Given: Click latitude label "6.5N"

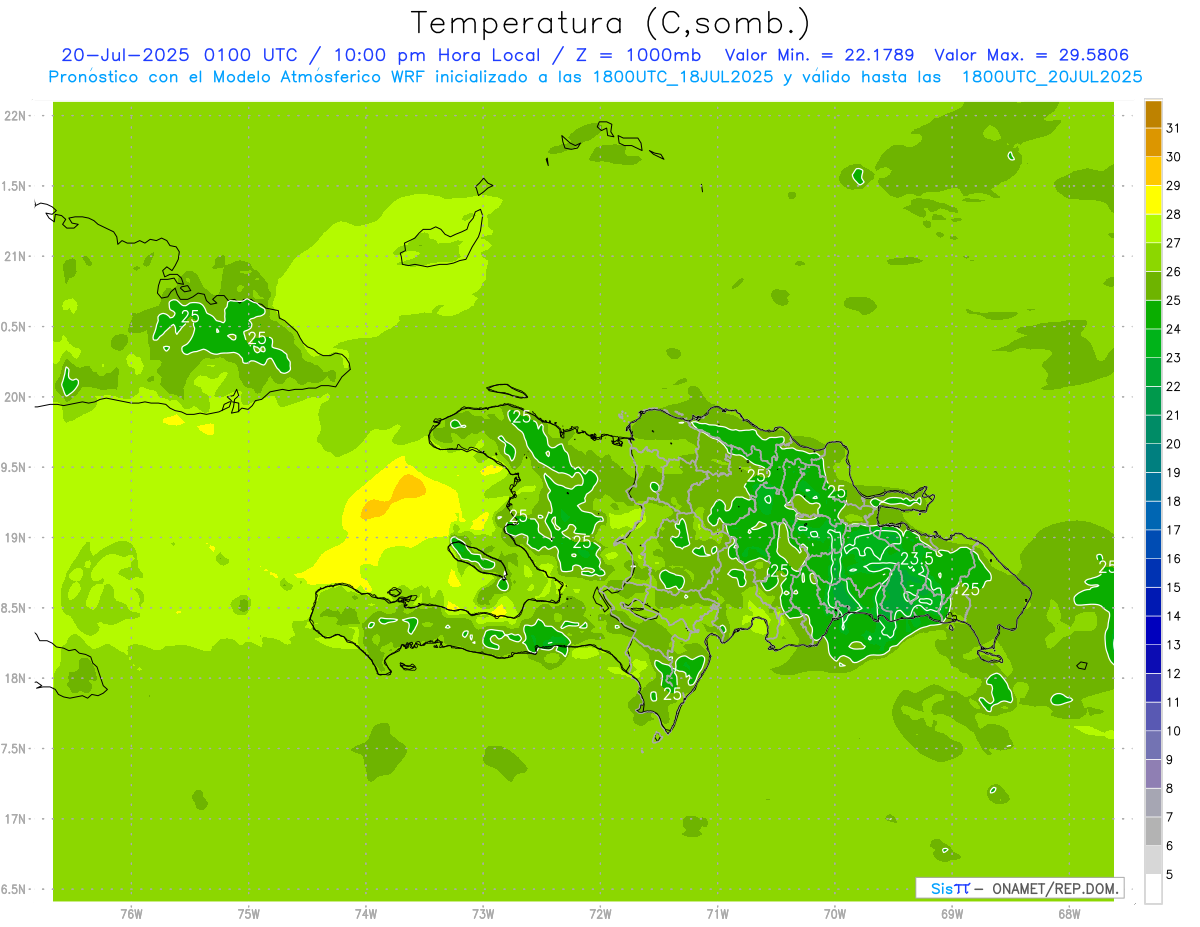Looking at the screenshot, I should tap(14, 890).
